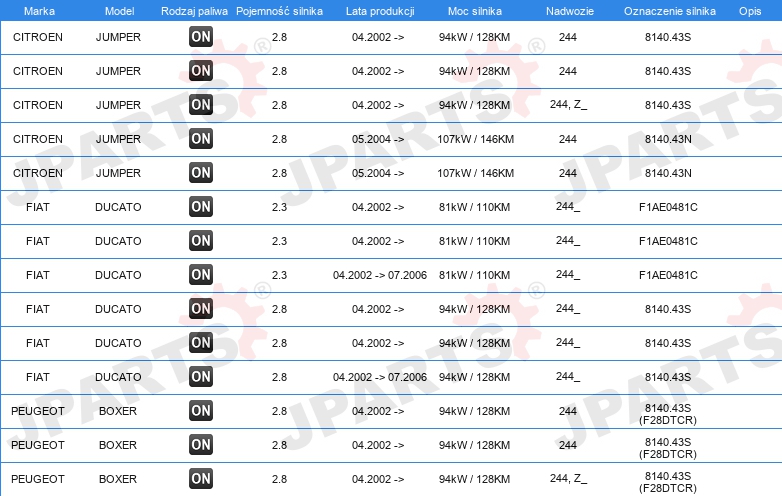Viewport: 782px width, 496px height.
Task: Click DUCATO in the 2.8 row ending 07.2006
Action: 118,377
